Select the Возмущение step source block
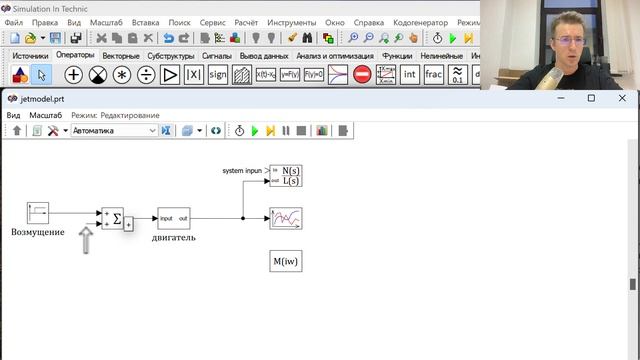This screenshot has width=640, height=360. (x=38, y=213)
